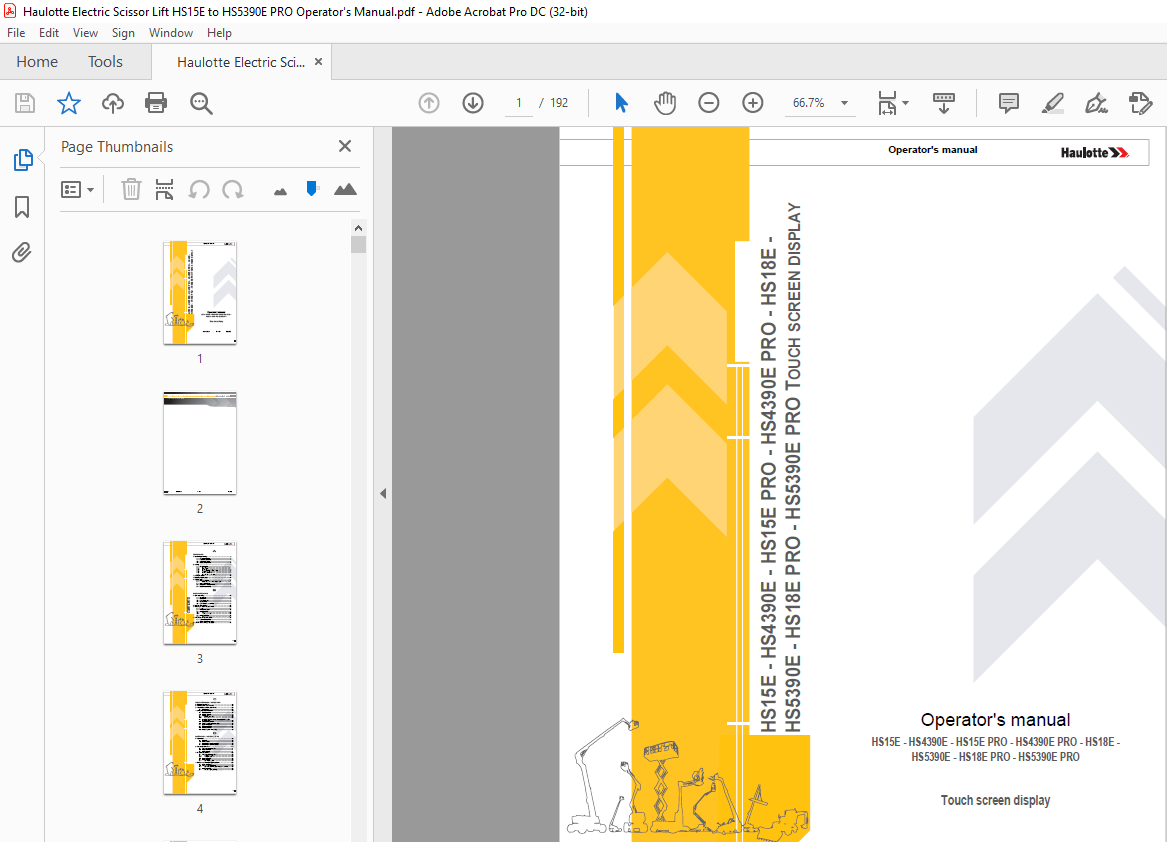Switch to the Home tab
This screenshot has height=842, width=1167.
tap(37, 62)
